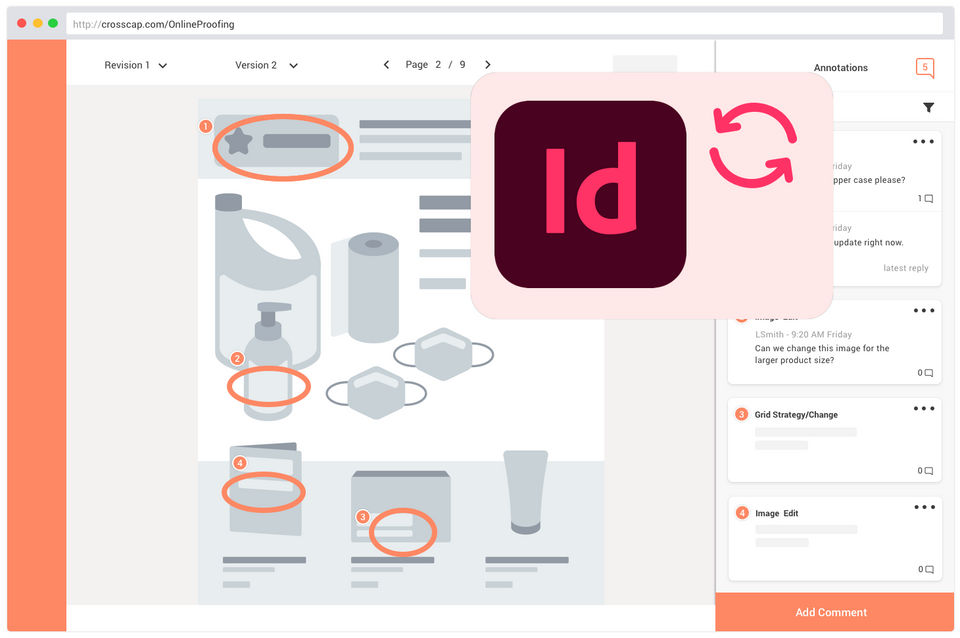The height and width of the screenshot is (638, 960).
Task: Click the number 3 badge on Grid Strategy card
Action: coord(741,415)
